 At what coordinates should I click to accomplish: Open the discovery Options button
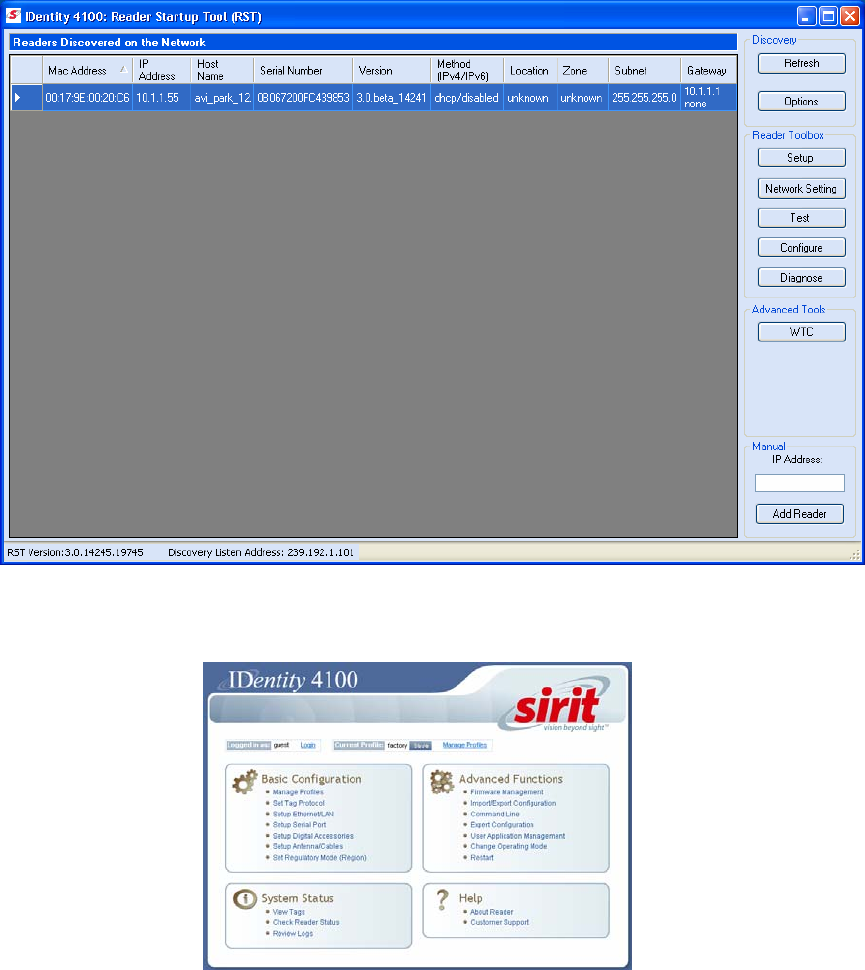[801, 101]
